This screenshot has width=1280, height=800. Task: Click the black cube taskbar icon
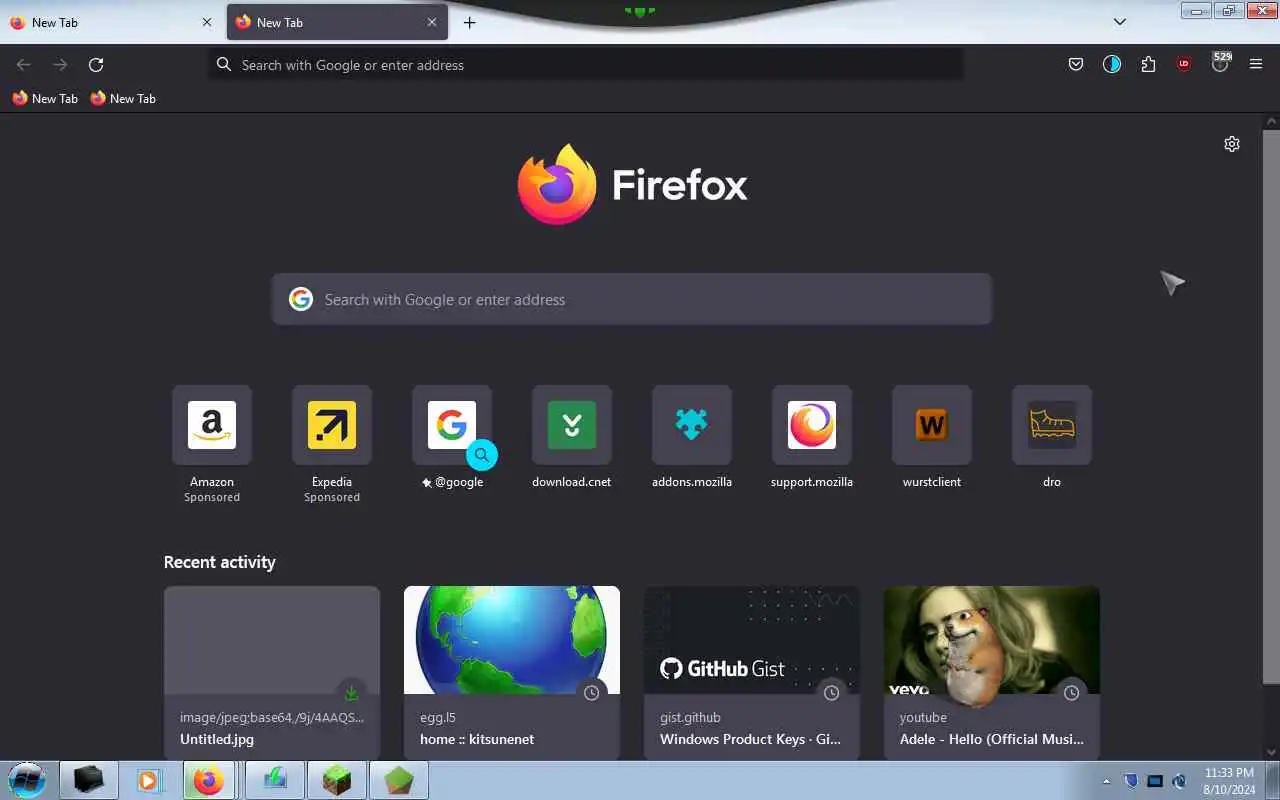click(x=89, y=780)
